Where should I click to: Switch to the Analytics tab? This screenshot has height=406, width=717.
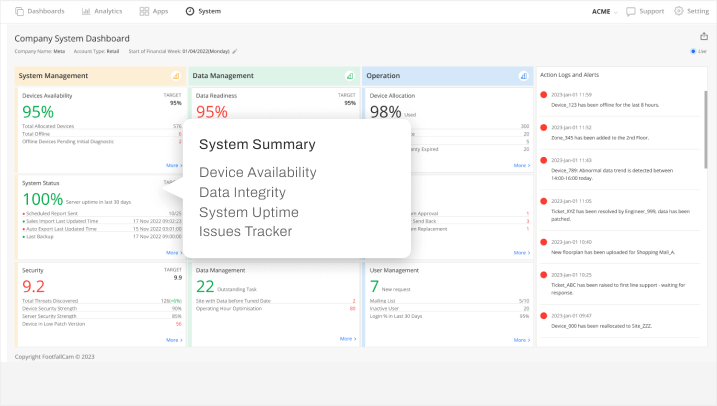pyautogui.click(x=100, y=11)
